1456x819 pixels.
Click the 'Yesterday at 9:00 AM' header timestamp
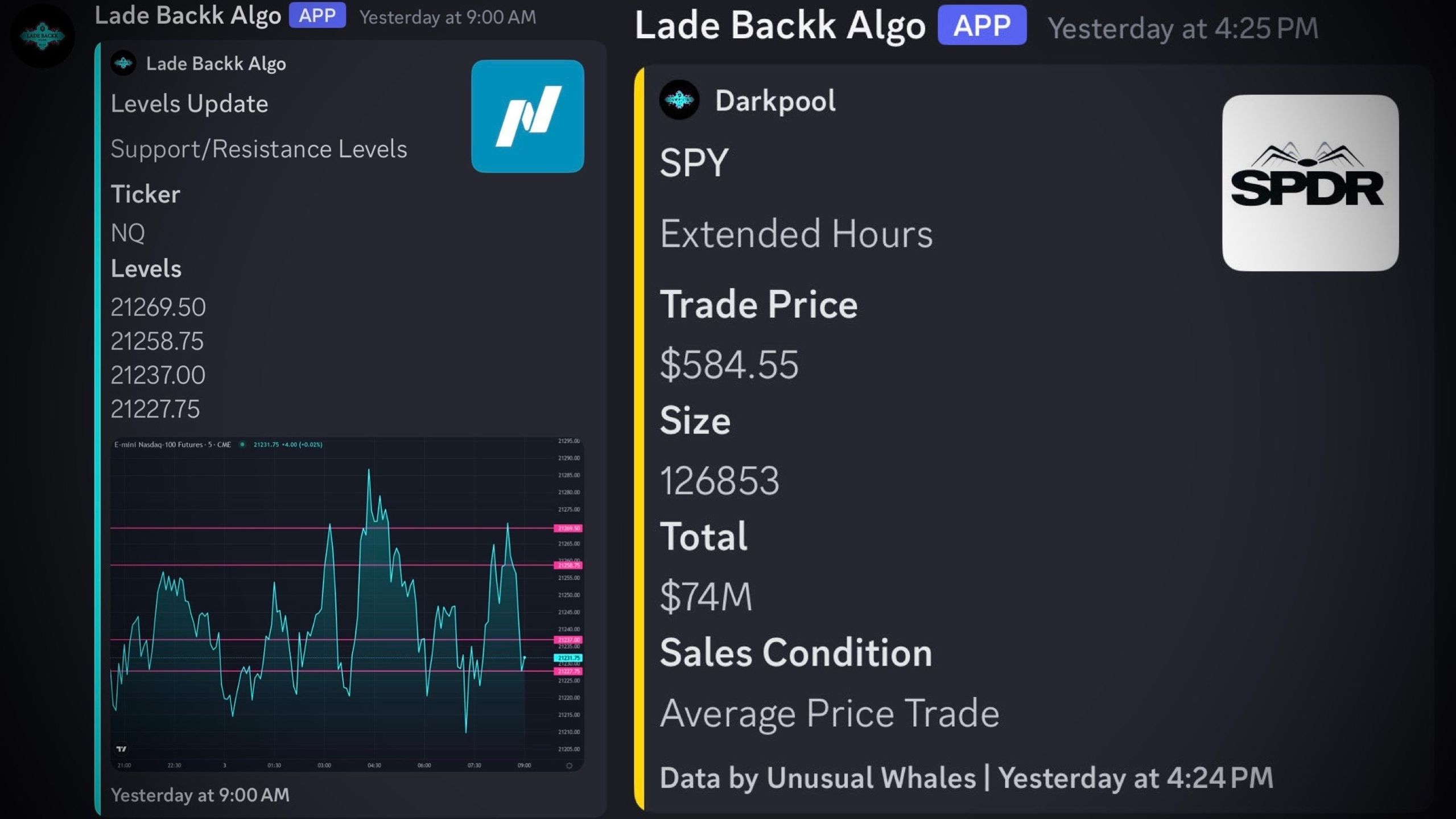[x=447, y=17]
